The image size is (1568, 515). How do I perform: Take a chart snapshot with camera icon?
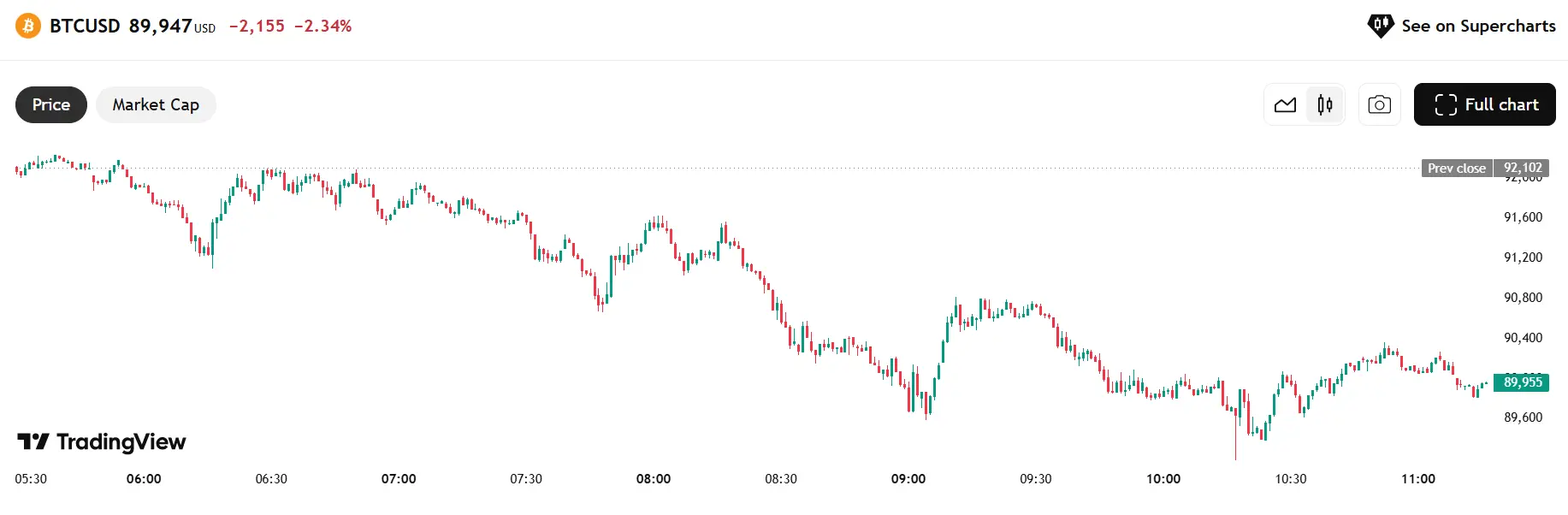(x=1379, y=104)
